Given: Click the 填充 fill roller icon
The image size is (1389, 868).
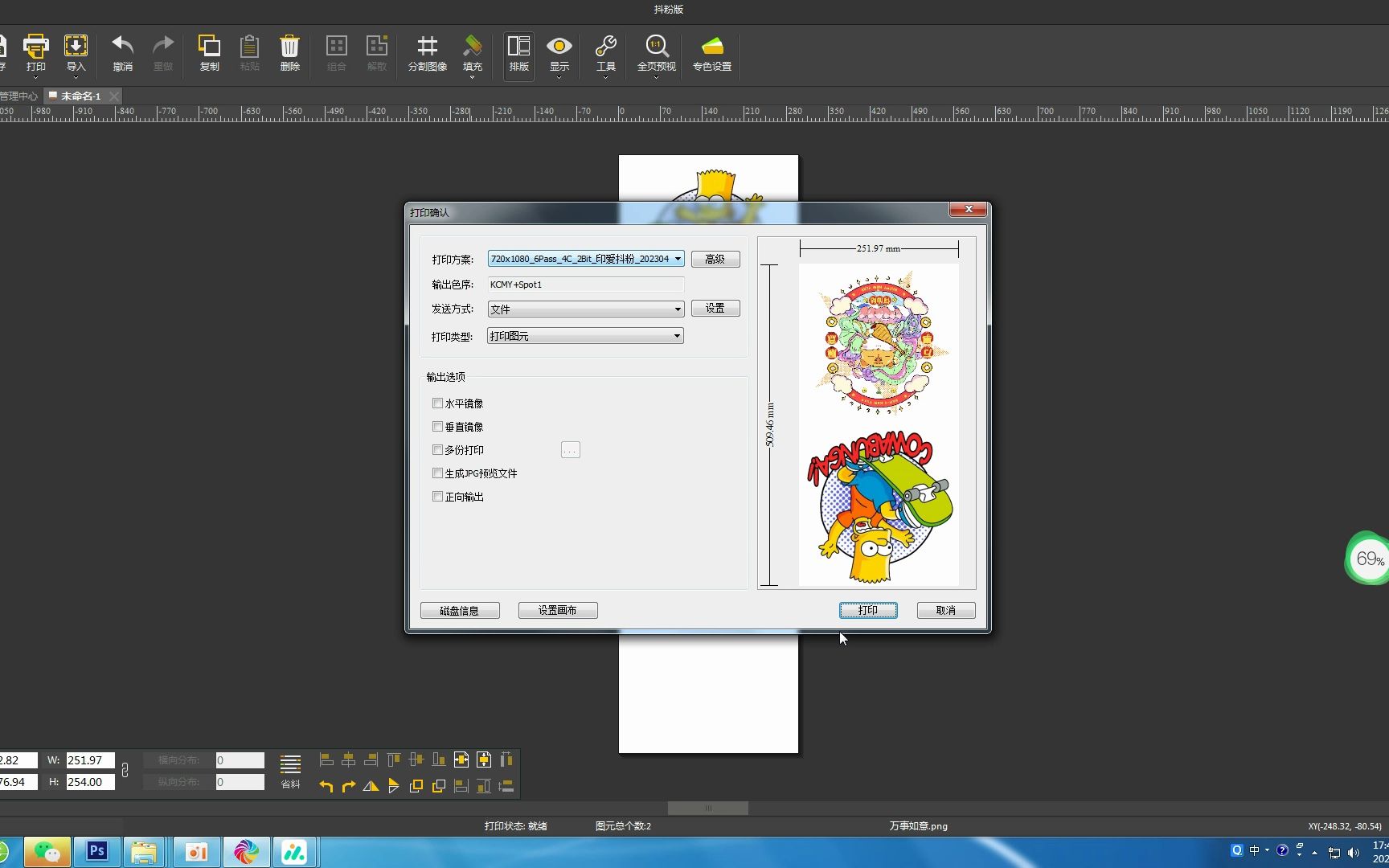Looking at the screenshot, I should (x=473, y=46).
